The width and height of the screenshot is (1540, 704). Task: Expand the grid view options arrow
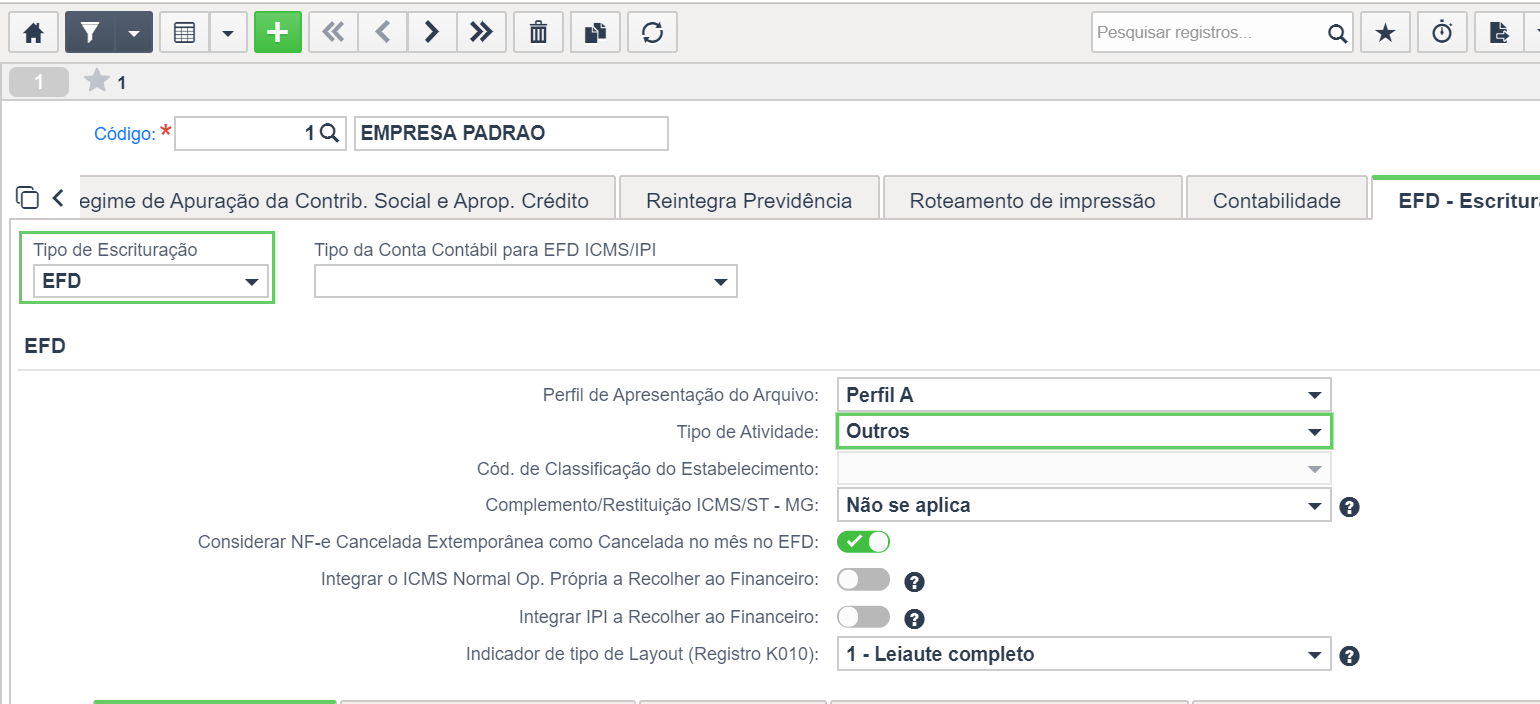click(x=227, y=33)
